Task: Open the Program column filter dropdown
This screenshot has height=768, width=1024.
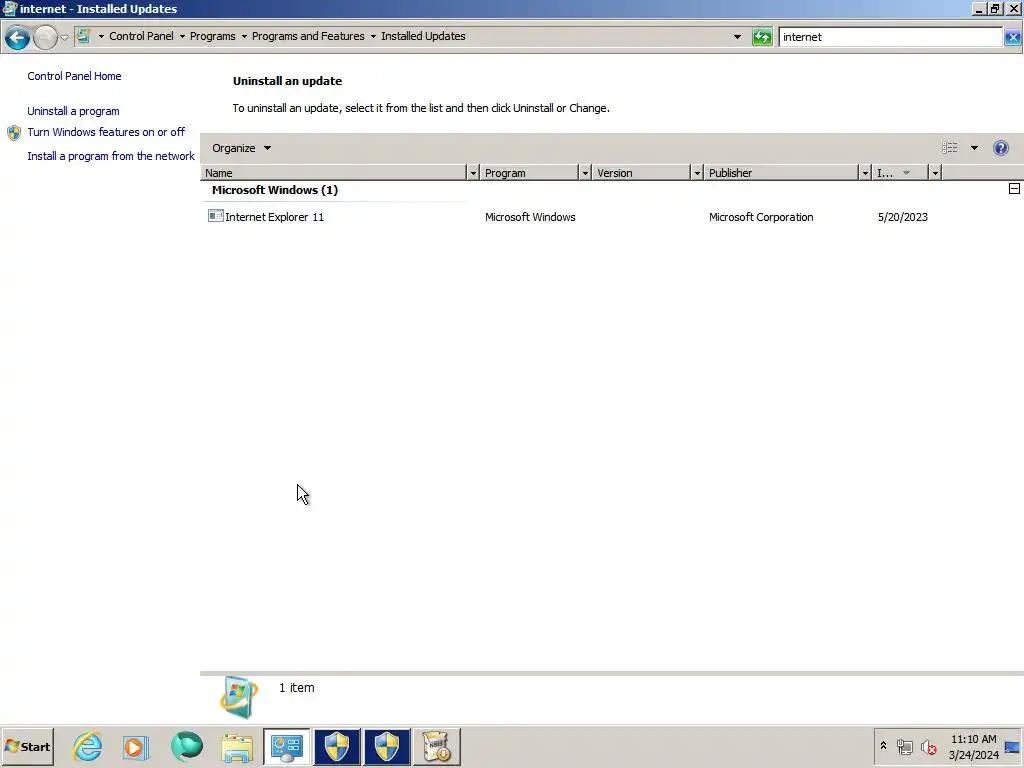Action: (585, 173)
